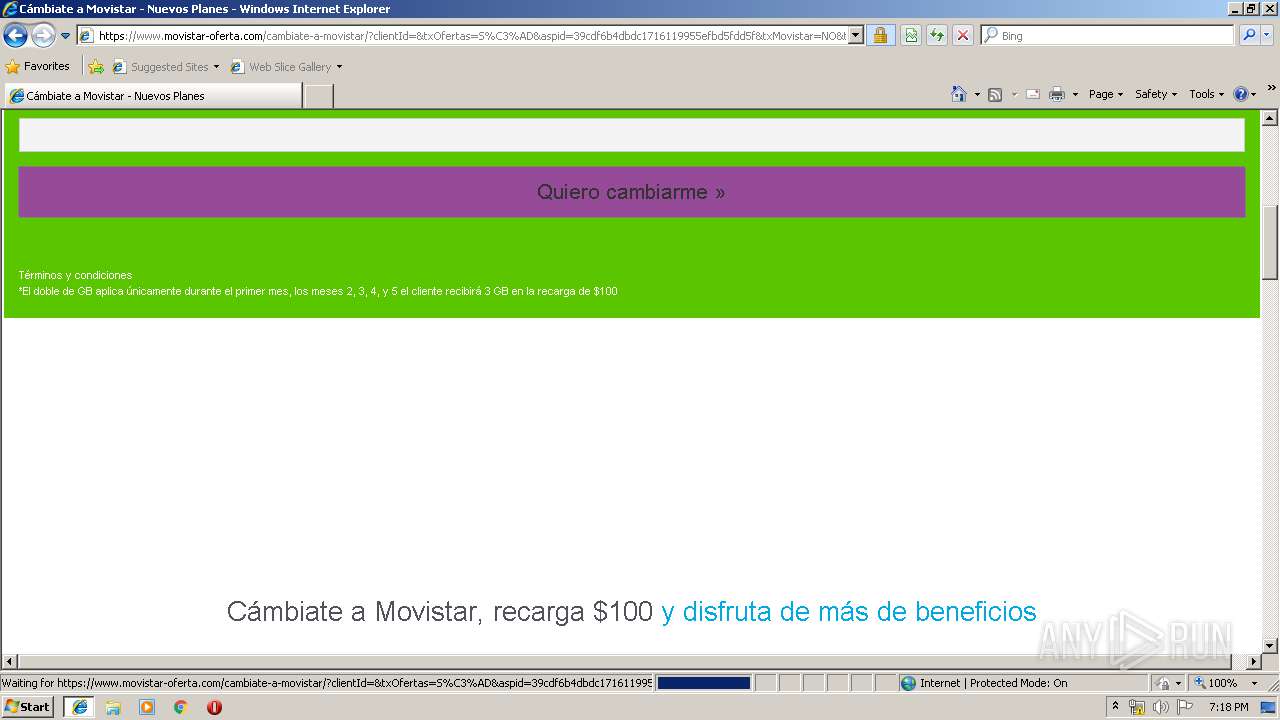Viewport: 1280px width, 720px height.
Task: Click the Home icon
Action: 959,94
